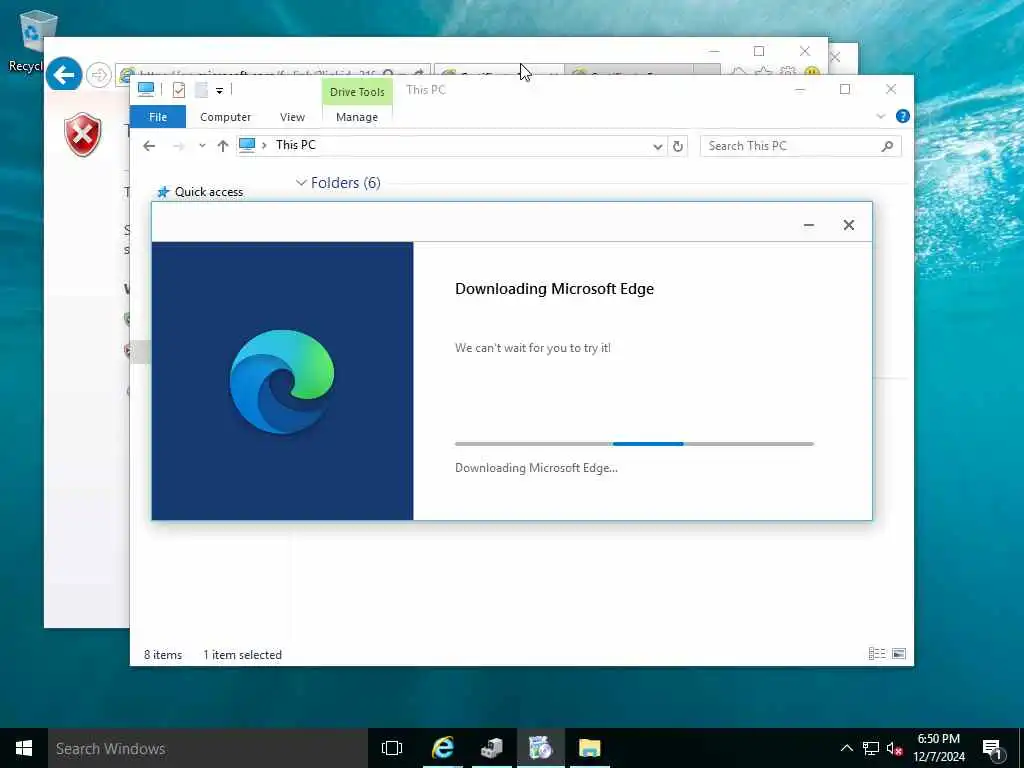Click the Microsoft Edge logo in installer
Viewport: 1024px width, 768px height.
click(282, 381)
